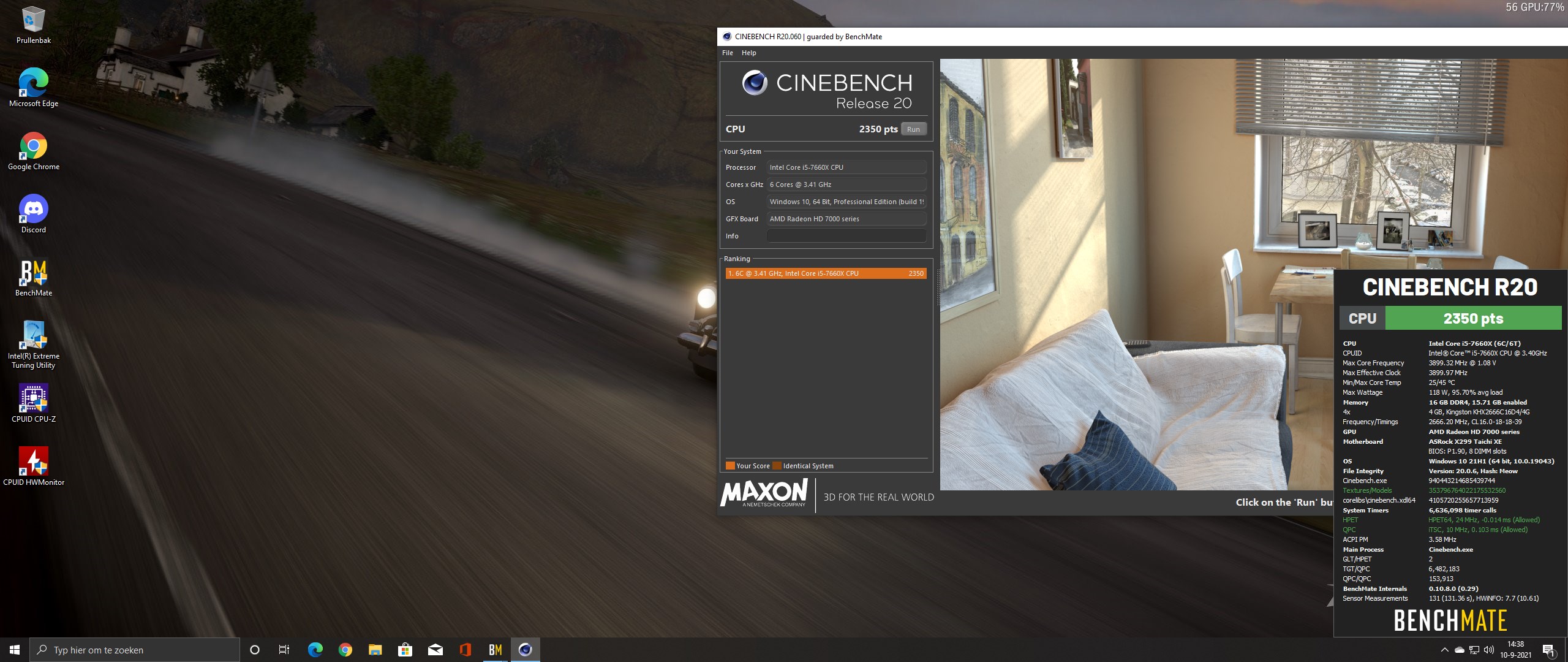The image size is (1568, 662).
Task: Select ranking entry 6C @ 3.41 GHz
Action: [x=826, y=273]
